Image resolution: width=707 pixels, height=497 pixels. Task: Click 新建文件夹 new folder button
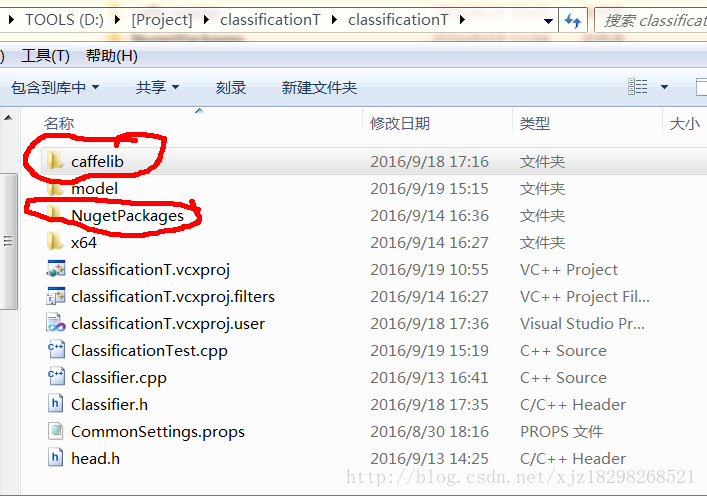click(x=319, y=87)
